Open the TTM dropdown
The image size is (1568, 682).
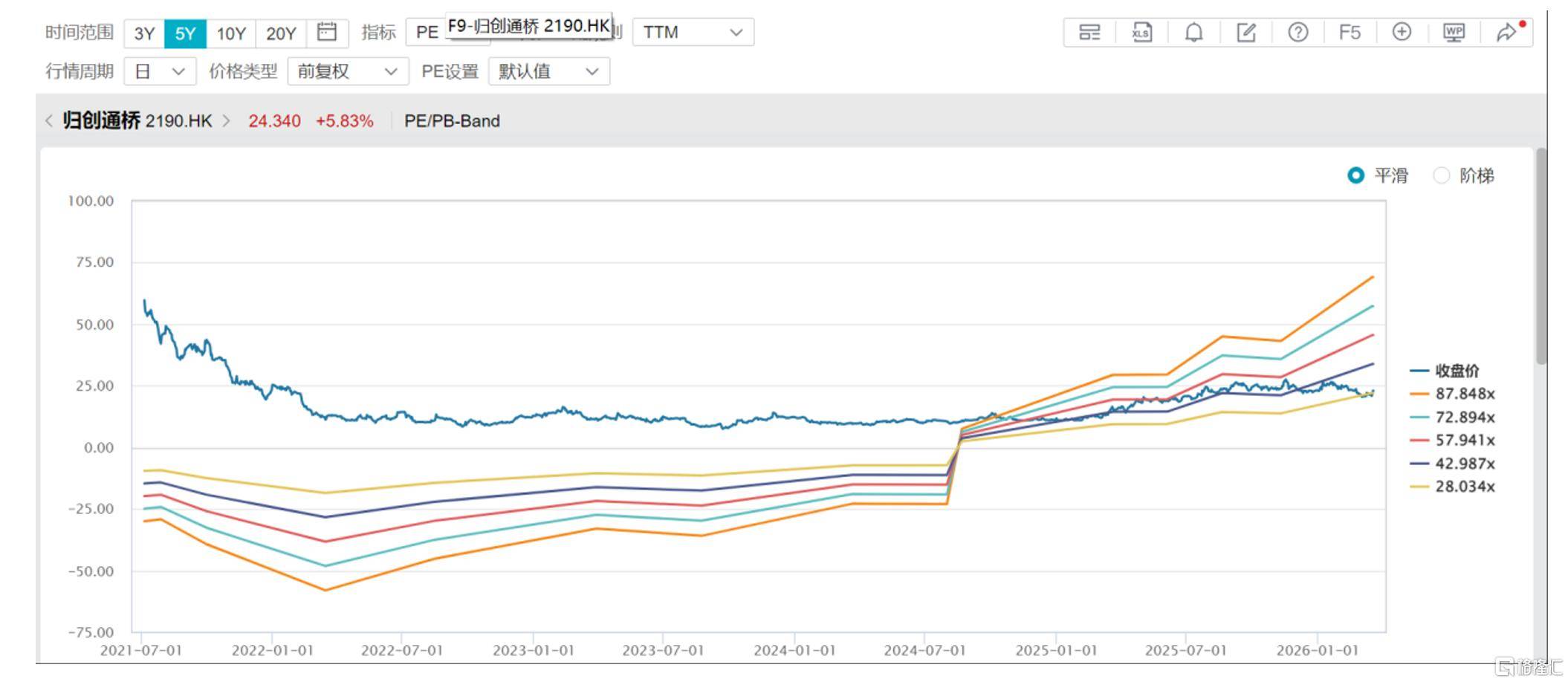click(x=693, y=33)
